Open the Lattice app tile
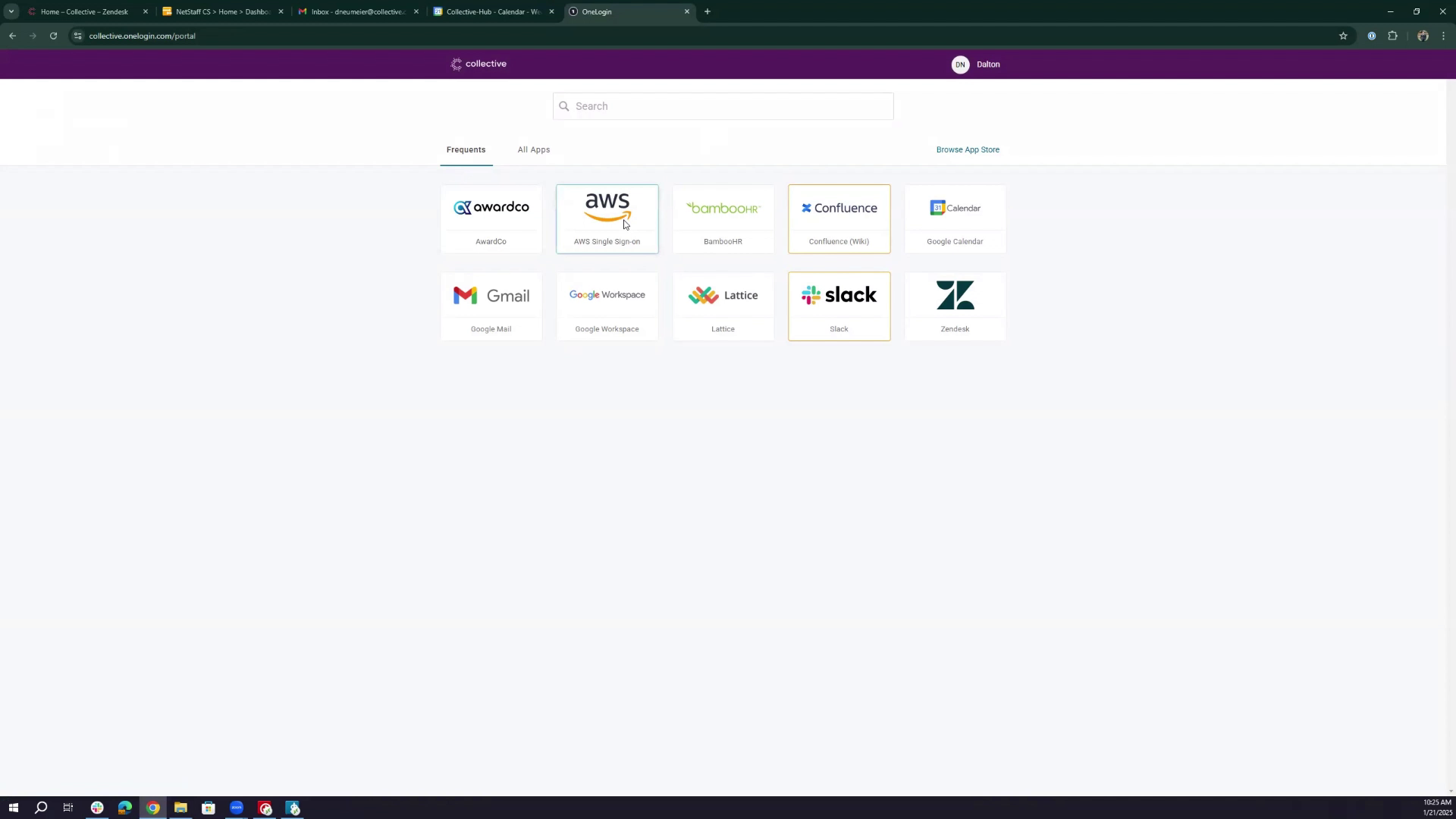The width and height of the screenshot is (1456, 819). click(x=723, y=306)
